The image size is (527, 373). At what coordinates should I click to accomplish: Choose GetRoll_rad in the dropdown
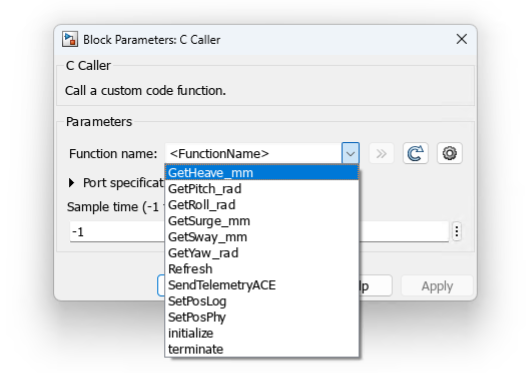tap(262, 205)
